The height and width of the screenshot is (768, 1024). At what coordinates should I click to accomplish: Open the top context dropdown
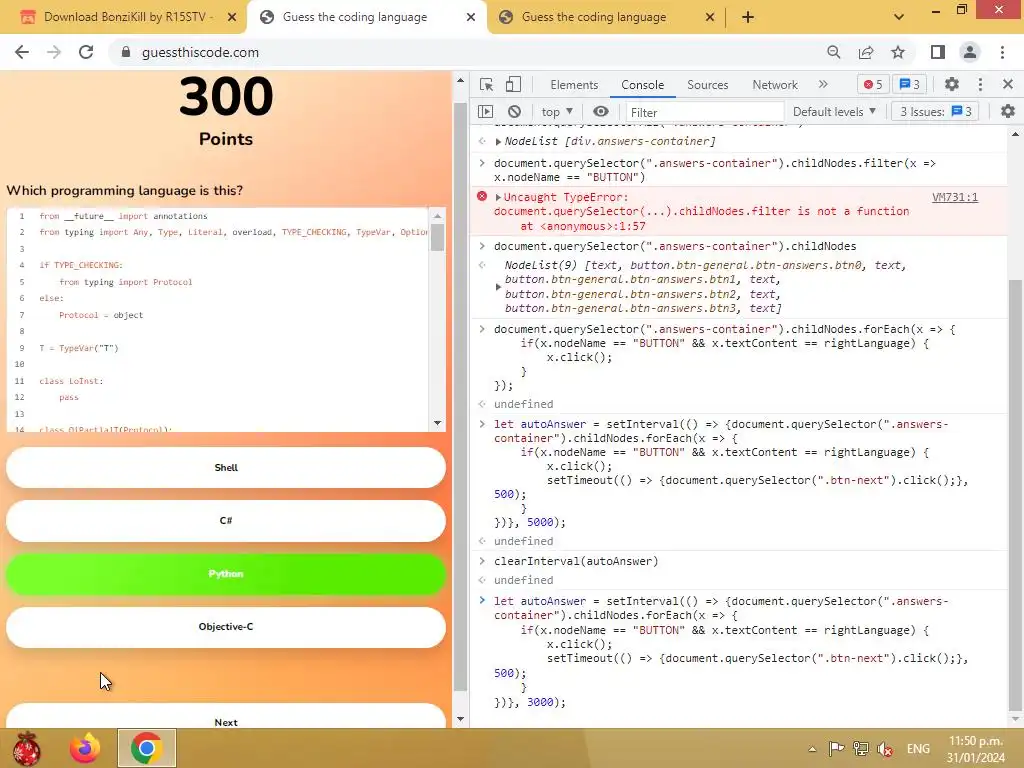click(x=557, y=112)
